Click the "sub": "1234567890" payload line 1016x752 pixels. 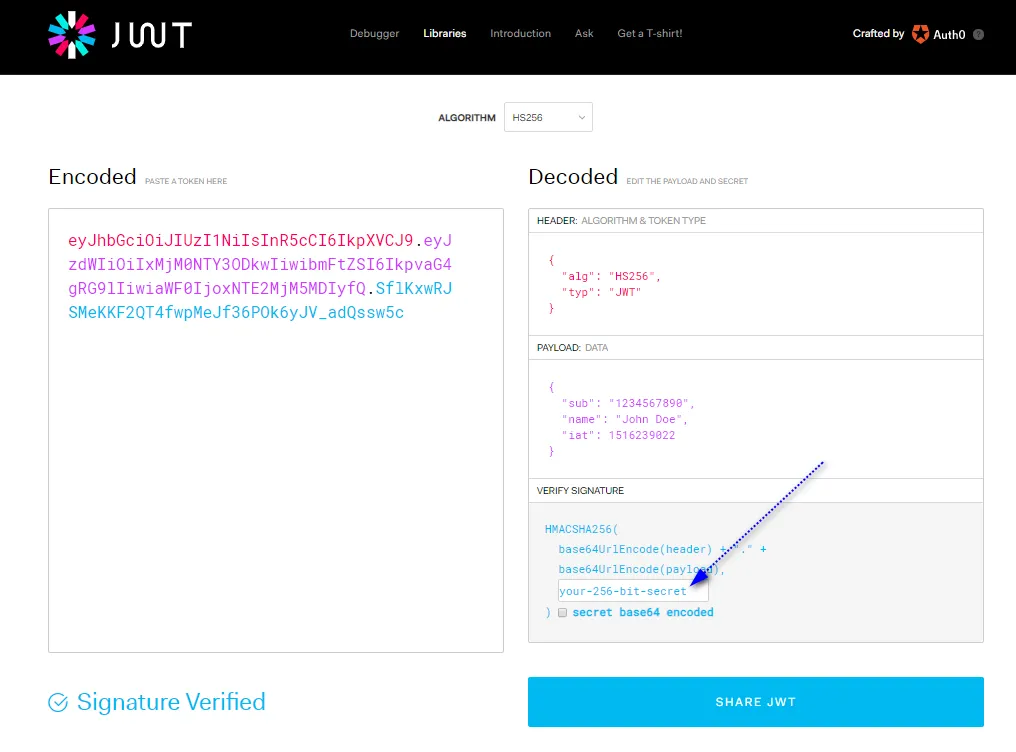pos(628,404)
